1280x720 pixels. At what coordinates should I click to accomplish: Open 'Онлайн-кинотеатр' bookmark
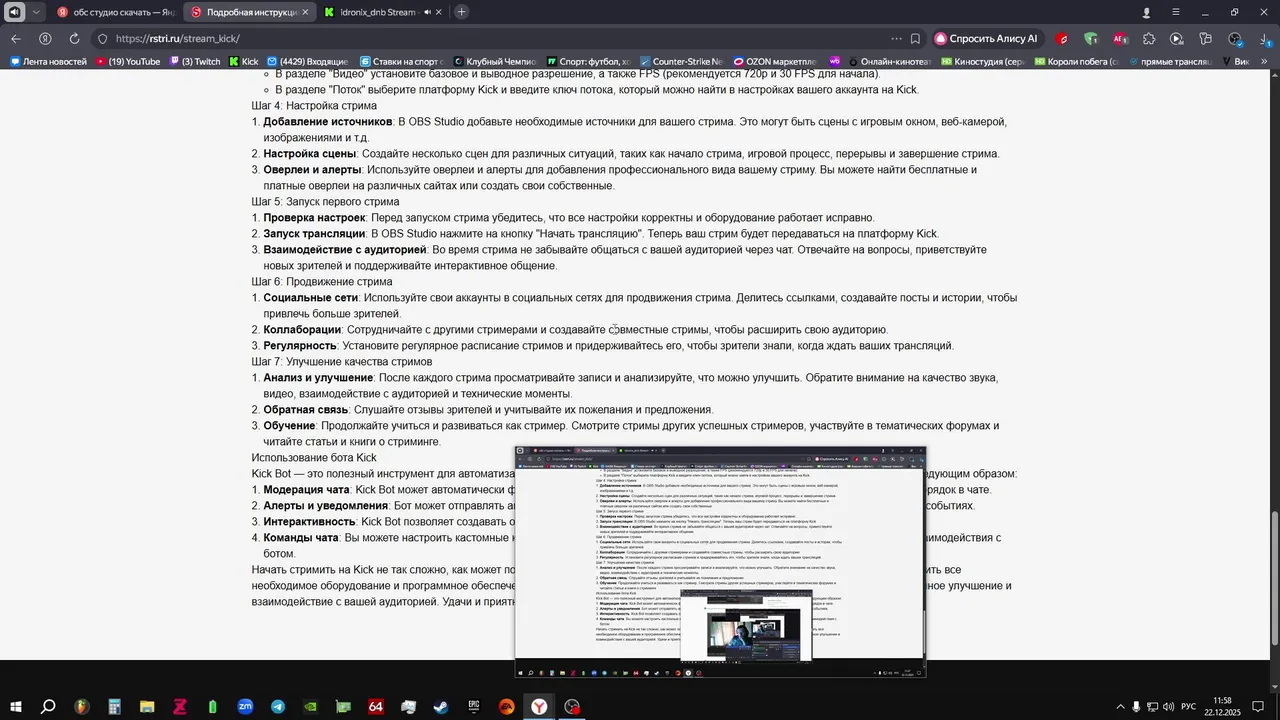[x=889, y=62]
